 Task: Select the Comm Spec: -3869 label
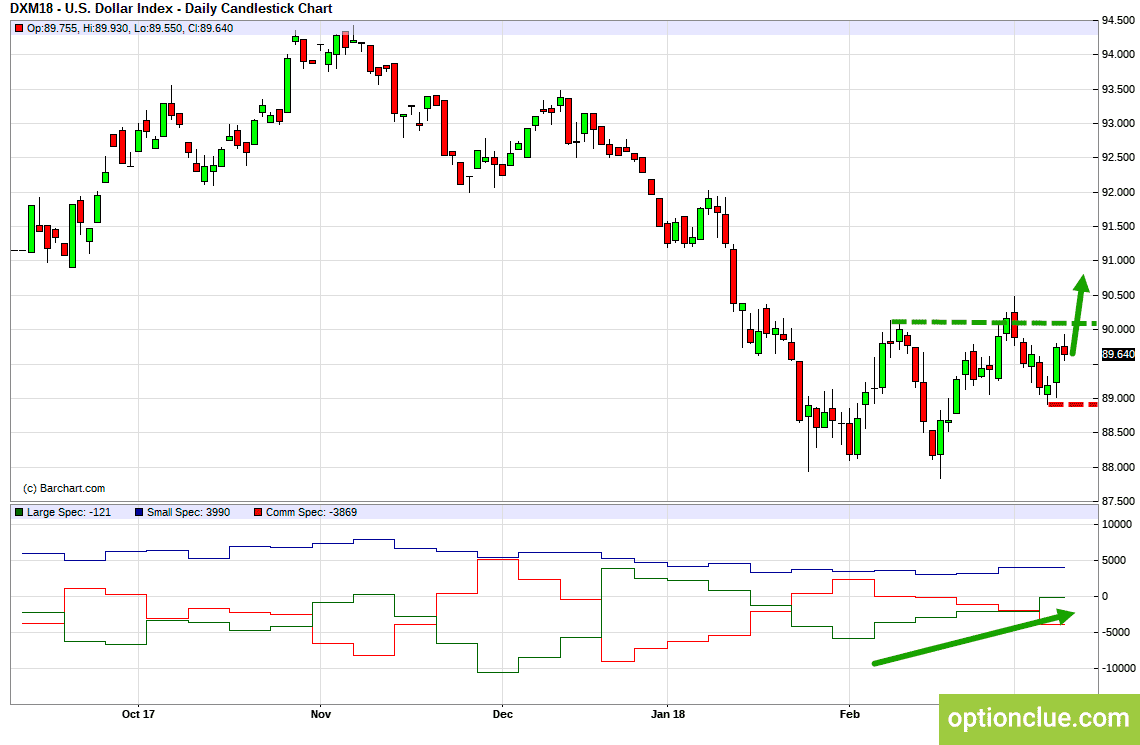coord(311,512)
